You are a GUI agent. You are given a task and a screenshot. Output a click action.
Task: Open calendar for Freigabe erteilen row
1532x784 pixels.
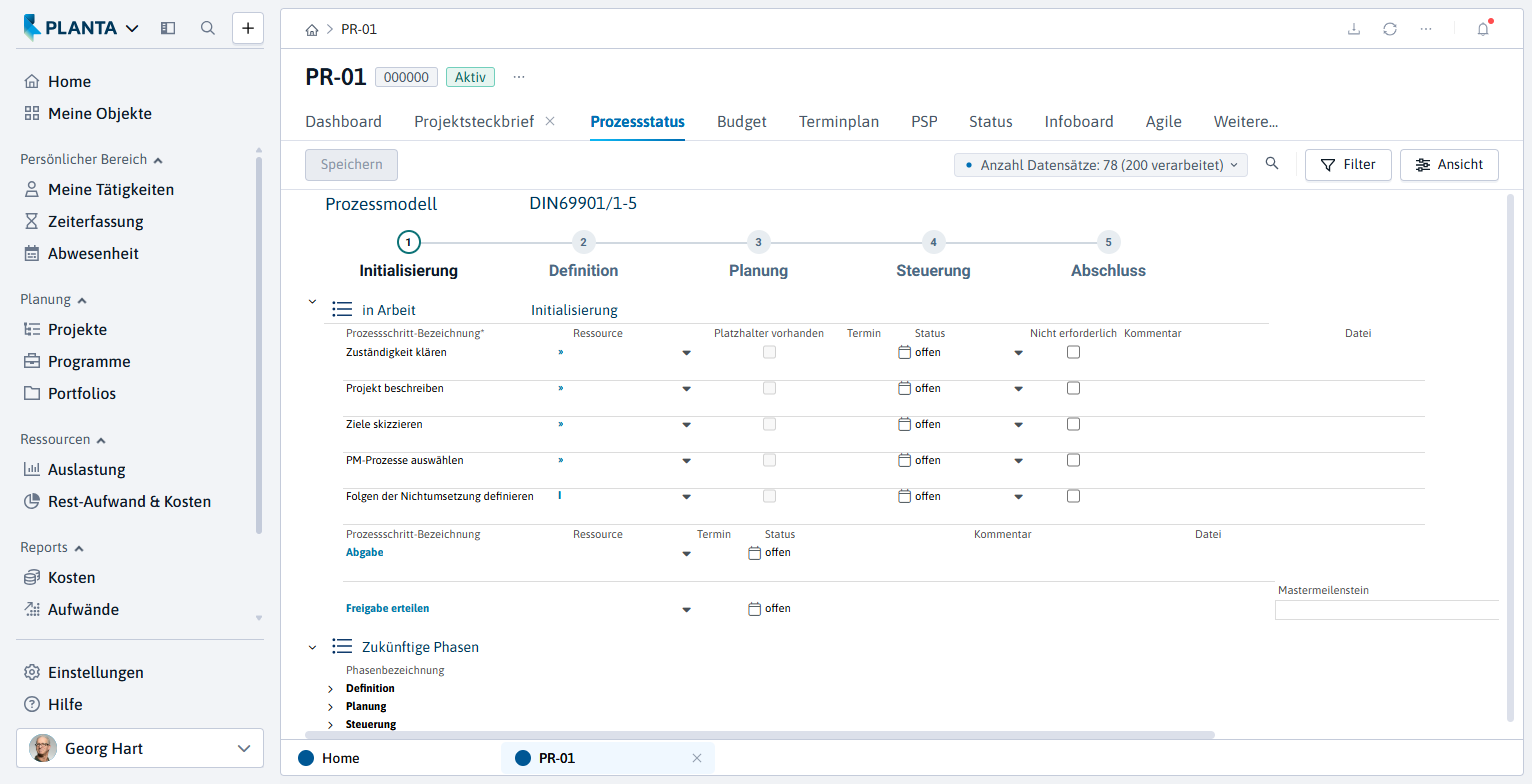[x=755, y=608]
